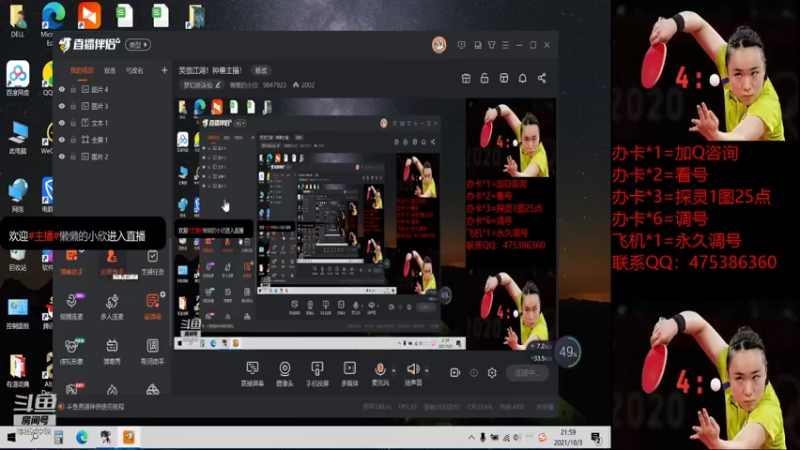Open hamburger menu in title bar
The width and height of the screenshot is (800, 450).
pyautogui.click(x=505, y=45)
